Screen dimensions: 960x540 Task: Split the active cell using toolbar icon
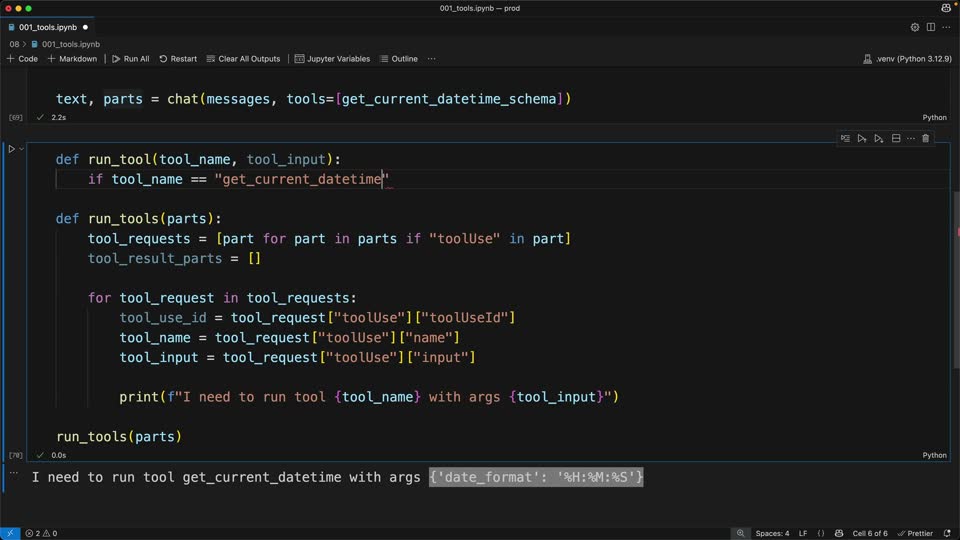pyautogui.click(x=896, y=139)
